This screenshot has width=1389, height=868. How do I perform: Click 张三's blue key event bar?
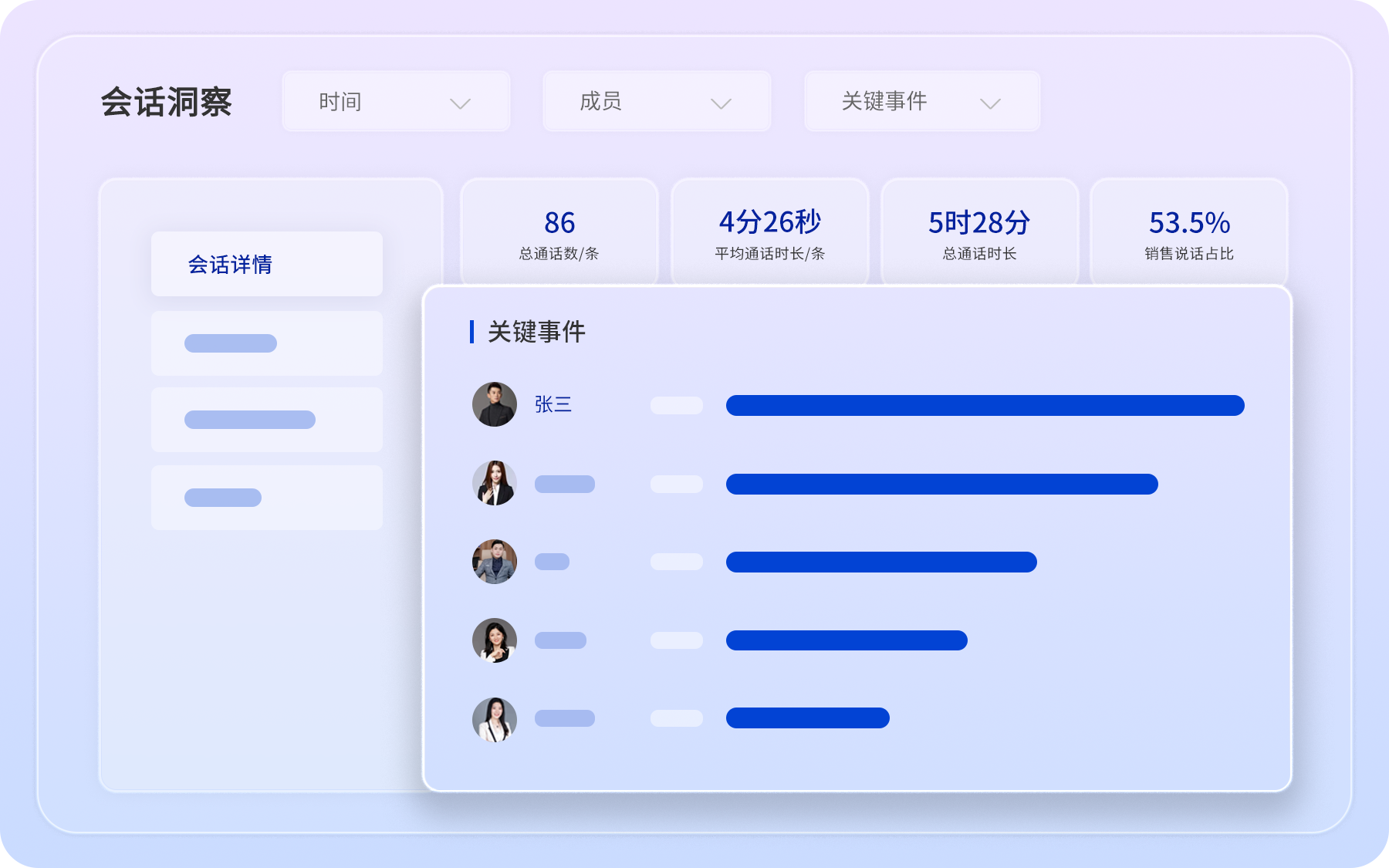pos(985,405)
